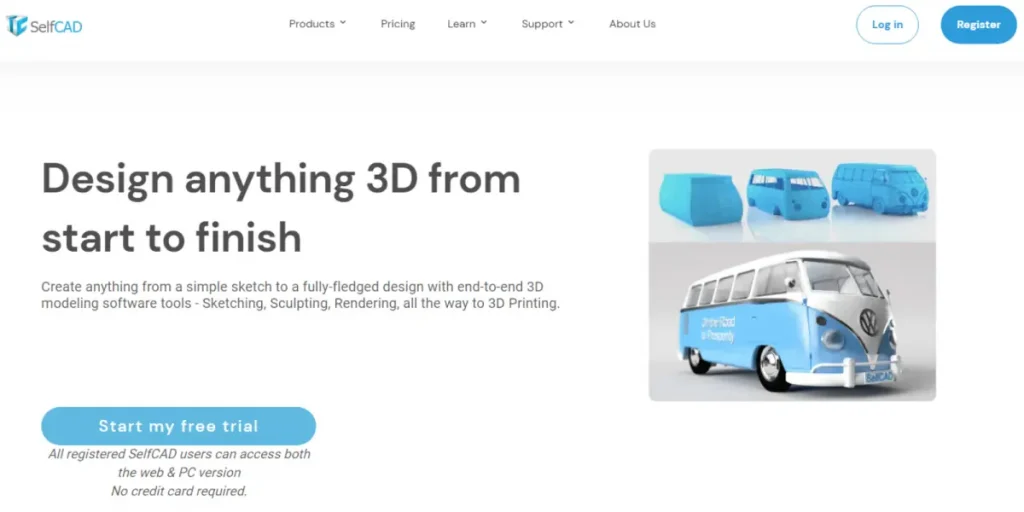Expand the Products dropdown chevron

point(343,23)
